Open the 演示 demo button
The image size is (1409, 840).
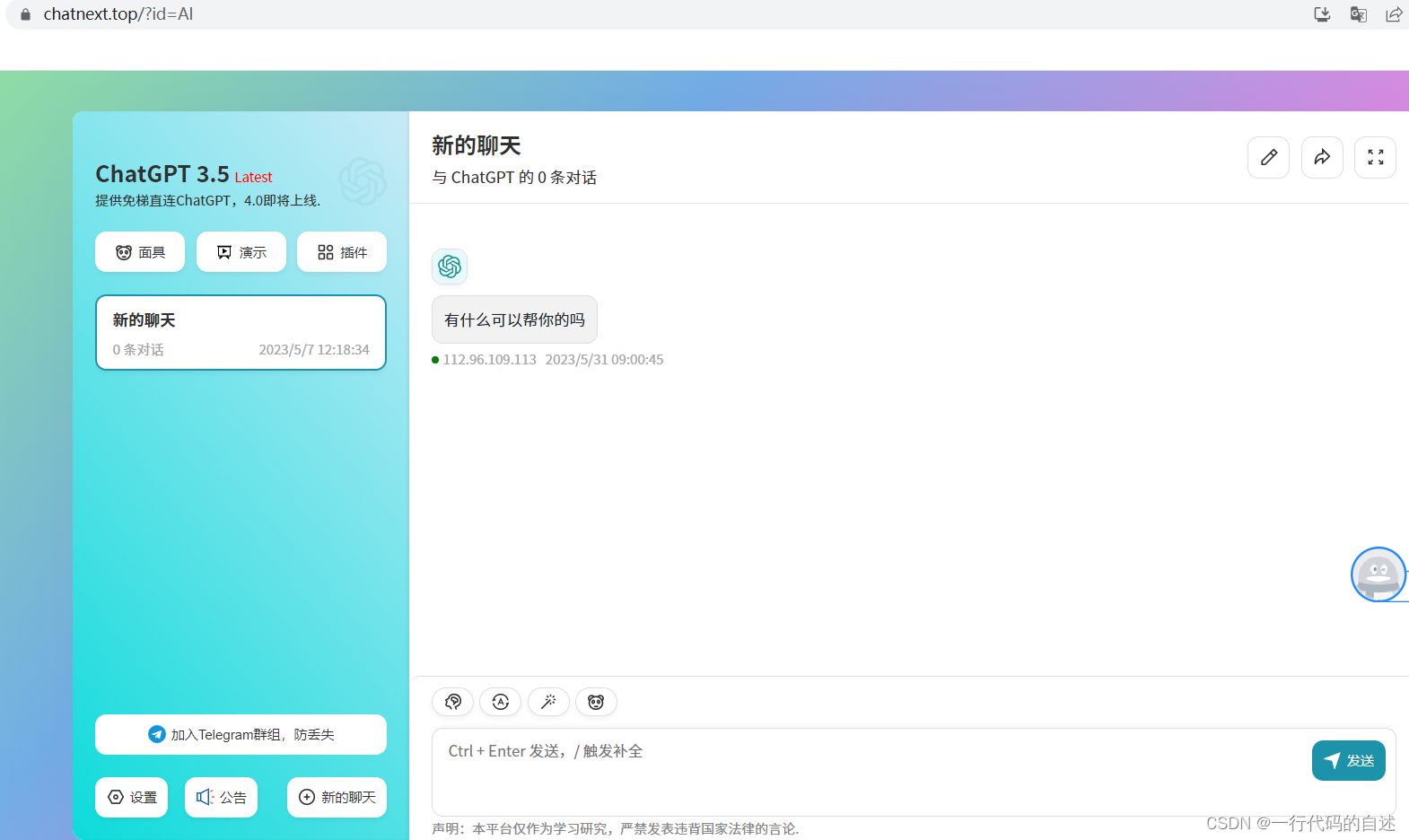[x=241, y=252]
